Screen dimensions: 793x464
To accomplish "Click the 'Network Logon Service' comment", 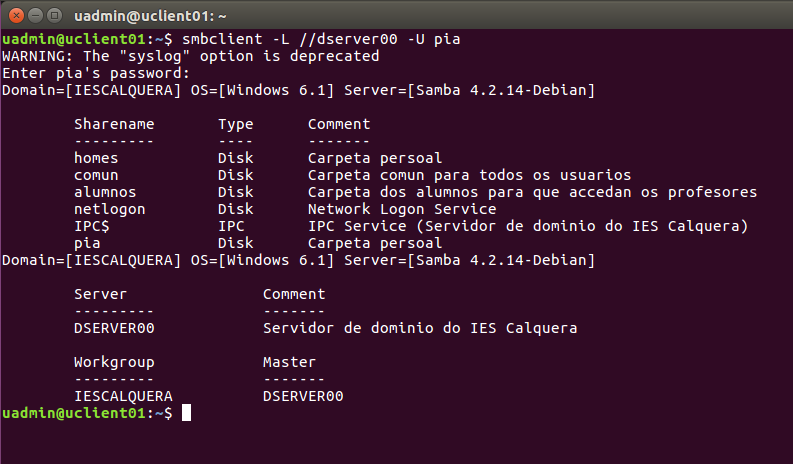I will click(402, 209).
